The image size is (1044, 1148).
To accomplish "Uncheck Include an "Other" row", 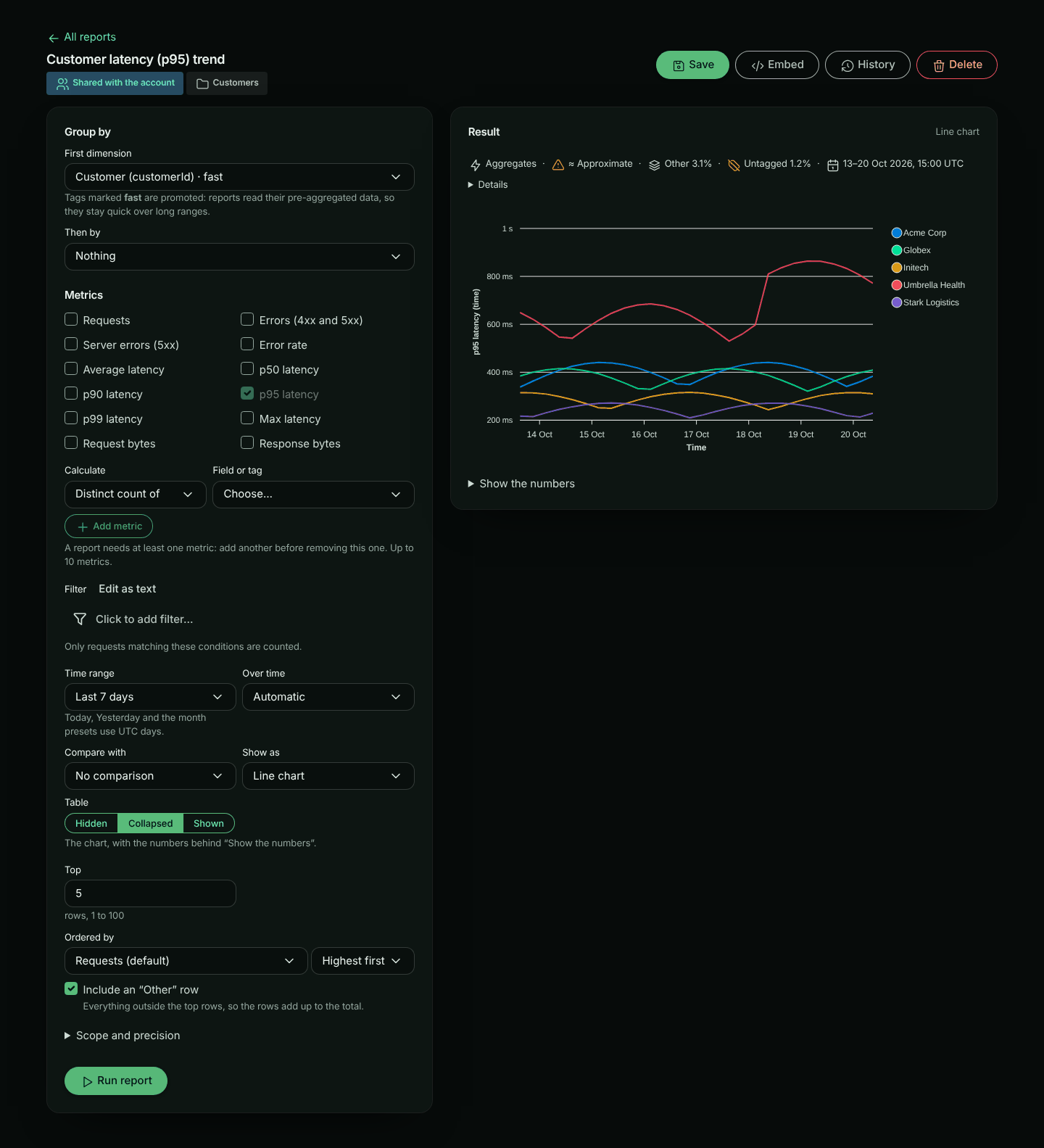I will [x=71, y=988].
